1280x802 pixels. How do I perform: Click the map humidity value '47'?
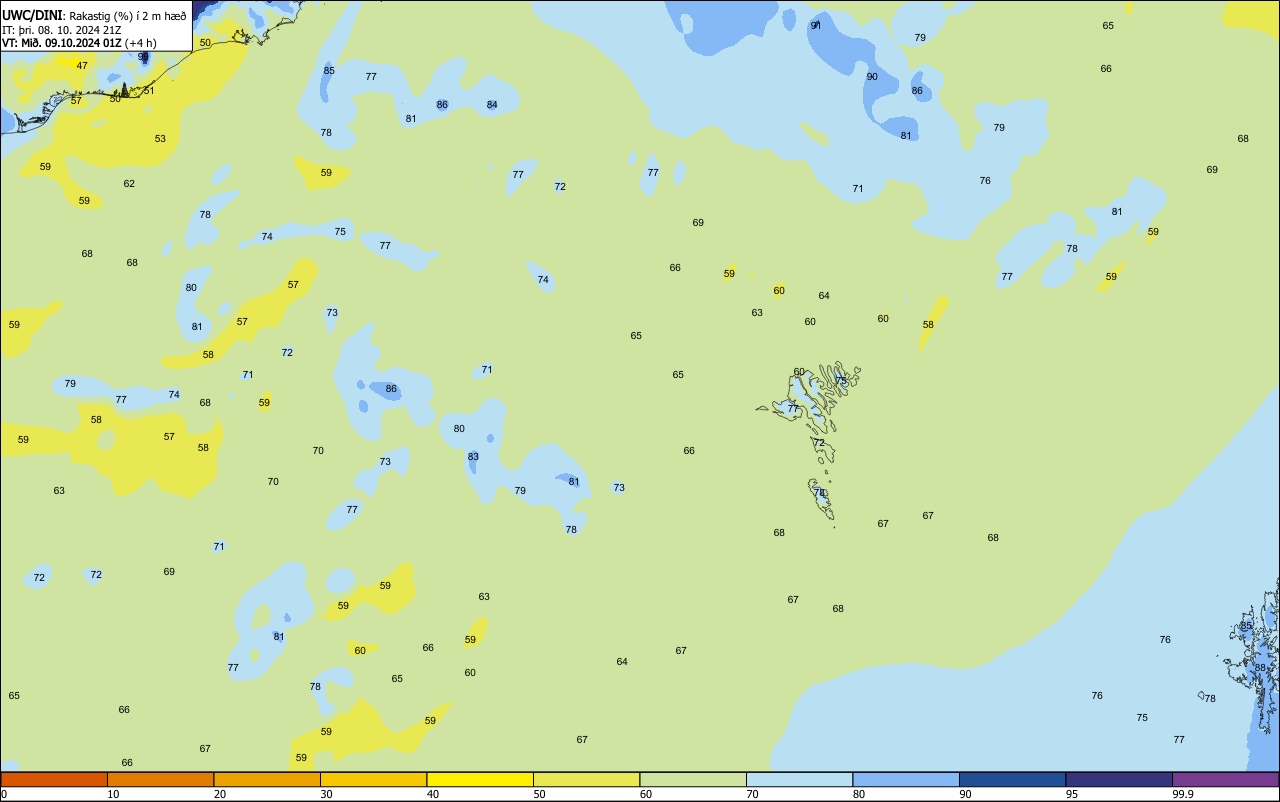click(x=82, y=66)
